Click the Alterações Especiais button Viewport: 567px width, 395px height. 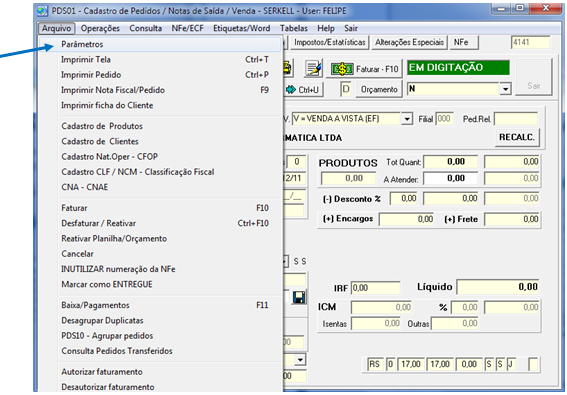click(409, 42)
